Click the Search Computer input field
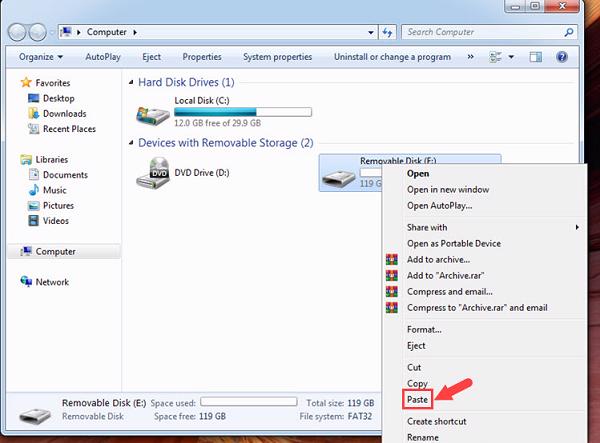 [484, 33]
